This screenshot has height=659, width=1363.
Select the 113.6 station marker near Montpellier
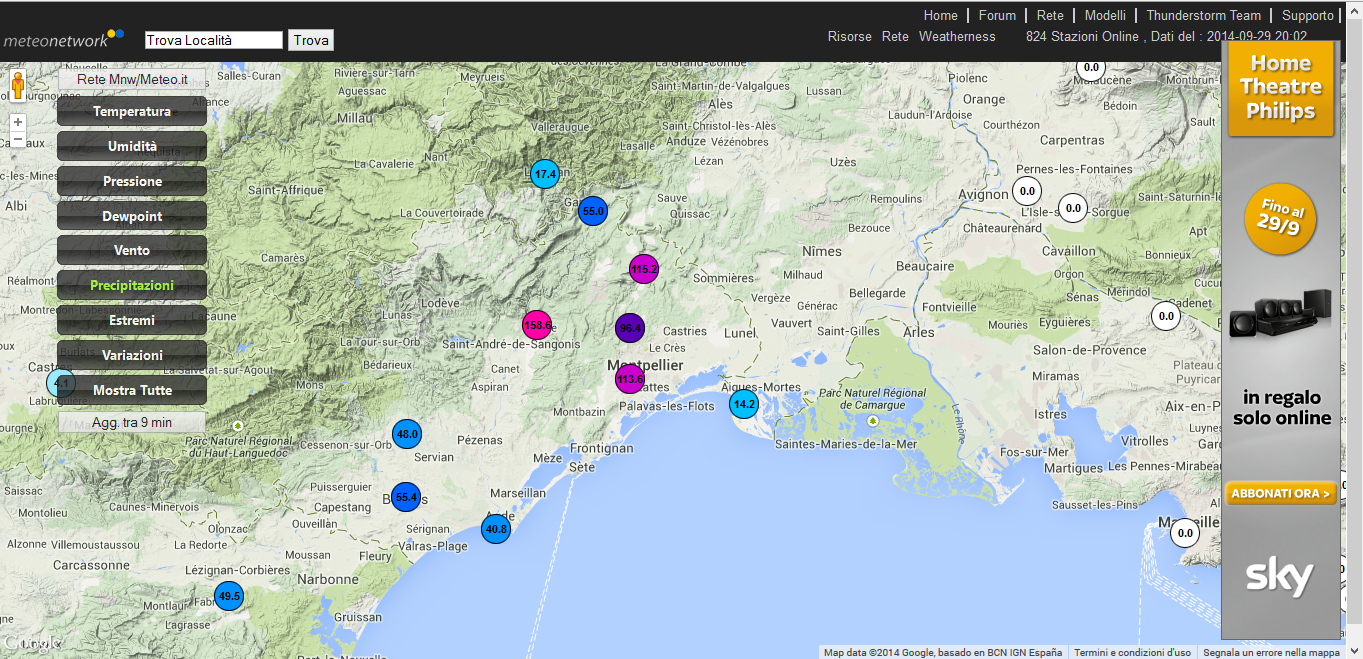click(x=630, y=379)
